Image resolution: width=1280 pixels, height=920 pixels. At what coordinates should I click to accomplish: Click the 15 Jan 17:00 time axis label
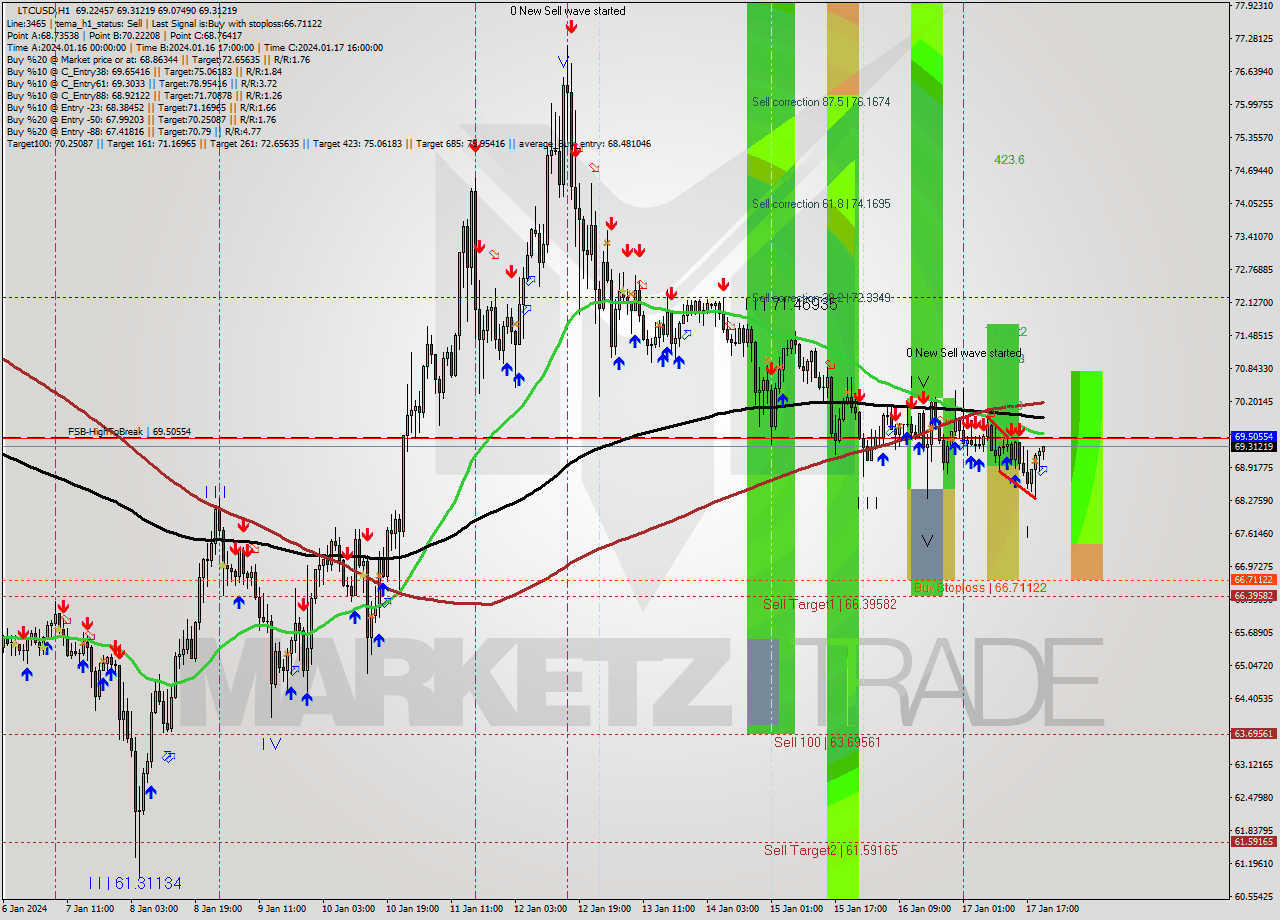(861, 910)
